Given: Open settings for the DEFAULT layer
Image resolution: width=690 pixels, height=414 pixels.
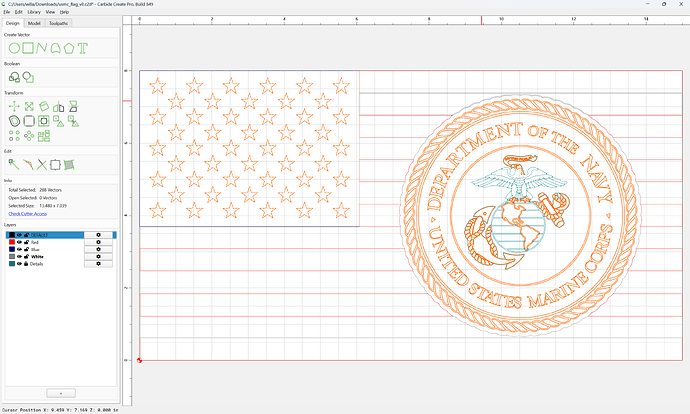Looking at the screenshot, I should (98, 235).
